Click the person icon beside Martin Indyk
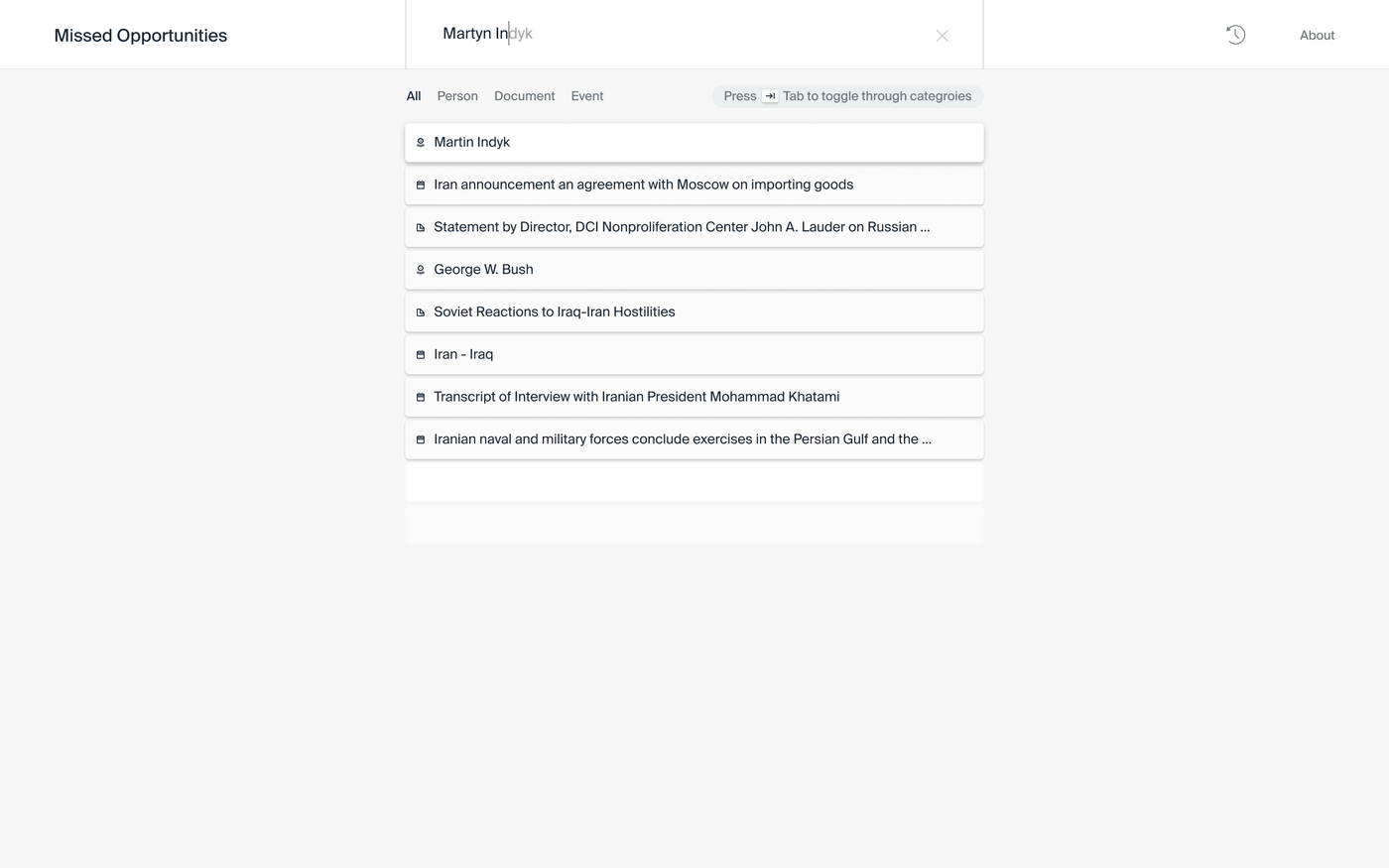Image resolution: width=1389 pixels, height=868 pixels. (x=421, y=143)
